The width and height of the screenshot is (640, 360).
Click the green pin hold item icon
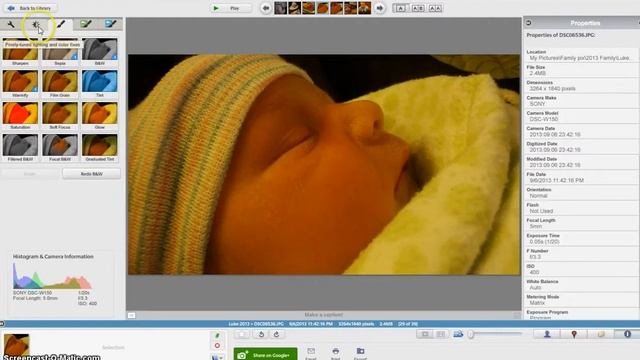(x=217, y=336)
